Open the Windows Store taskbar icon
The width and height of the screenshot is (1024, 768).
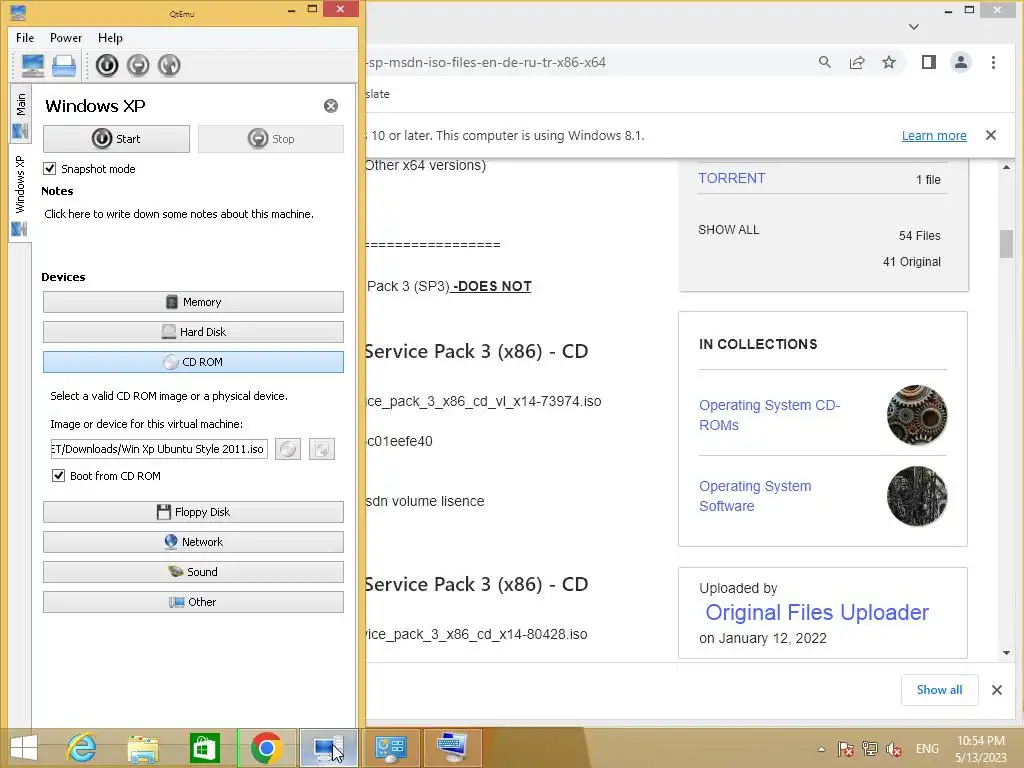tap(204, 748)
